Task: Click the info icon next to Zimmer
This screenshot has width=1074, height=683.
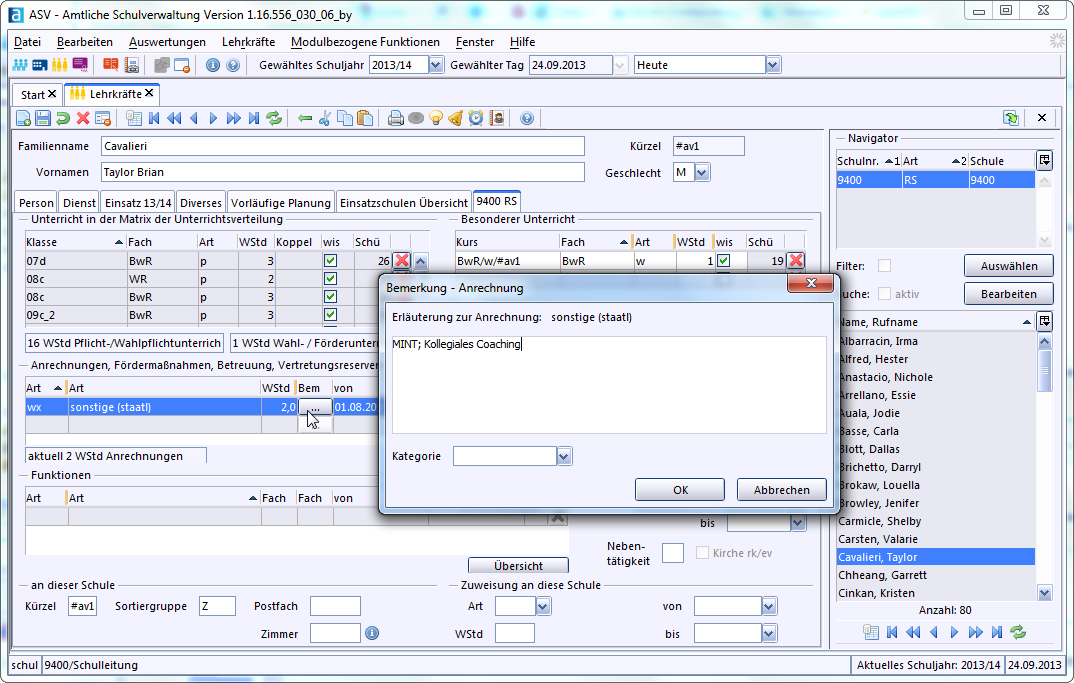Action: pos(372,633)
